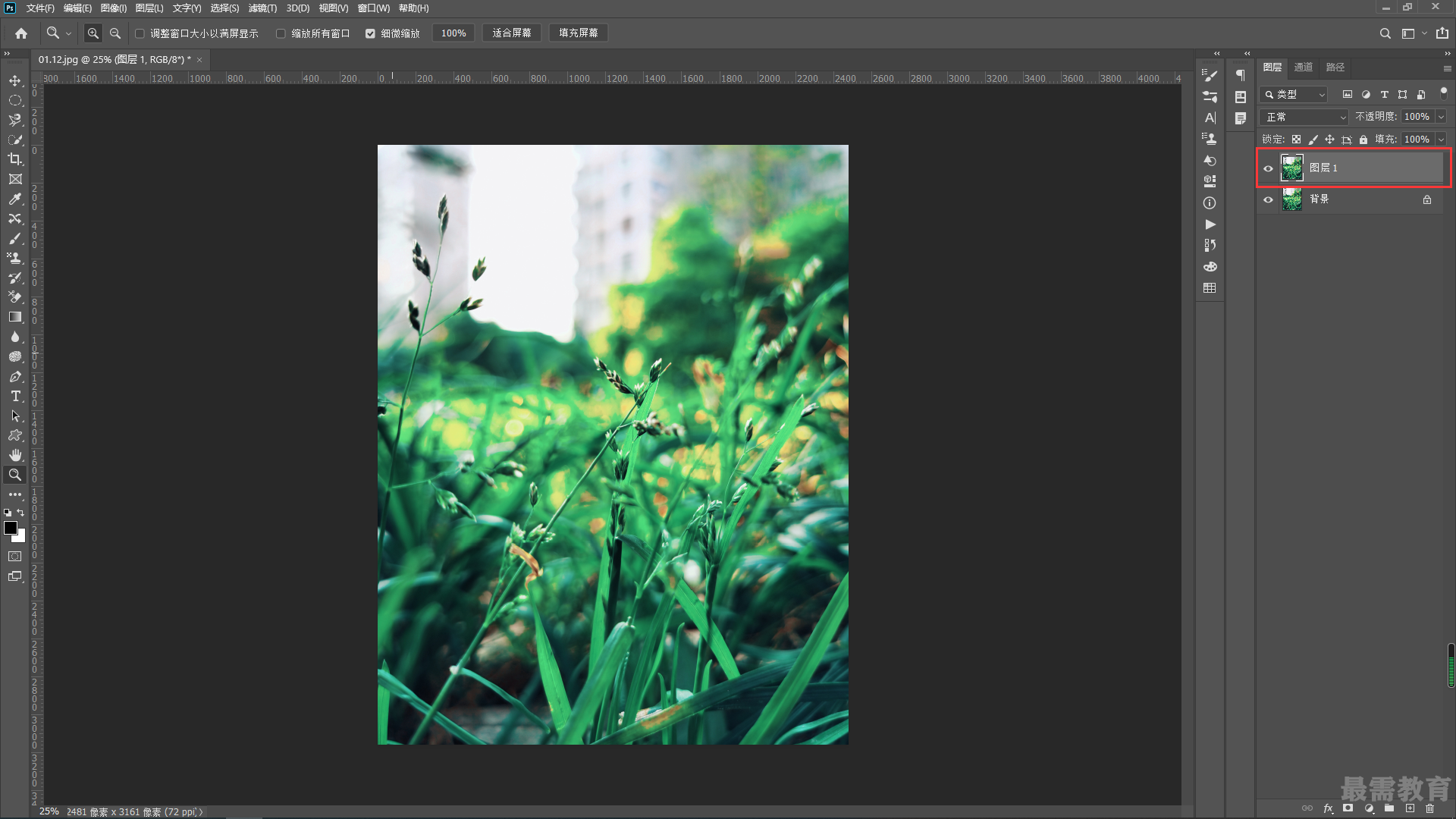
Task: Enable resize window to fit checkbox
Action: pyautogui.click(x=140, y=33)
